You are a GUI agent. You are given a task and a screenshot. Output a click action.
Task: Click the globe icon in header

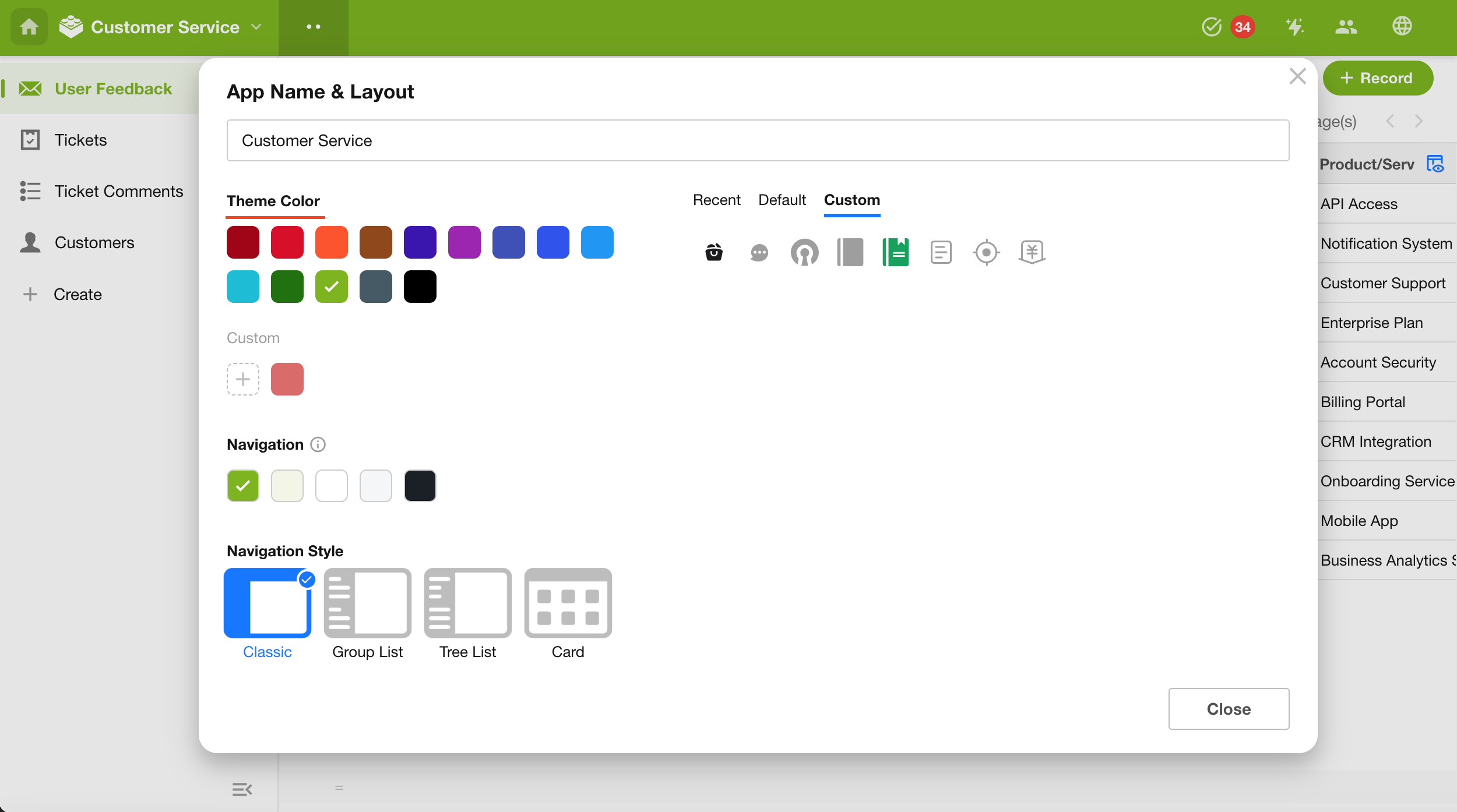click(x=1402, y=26)
